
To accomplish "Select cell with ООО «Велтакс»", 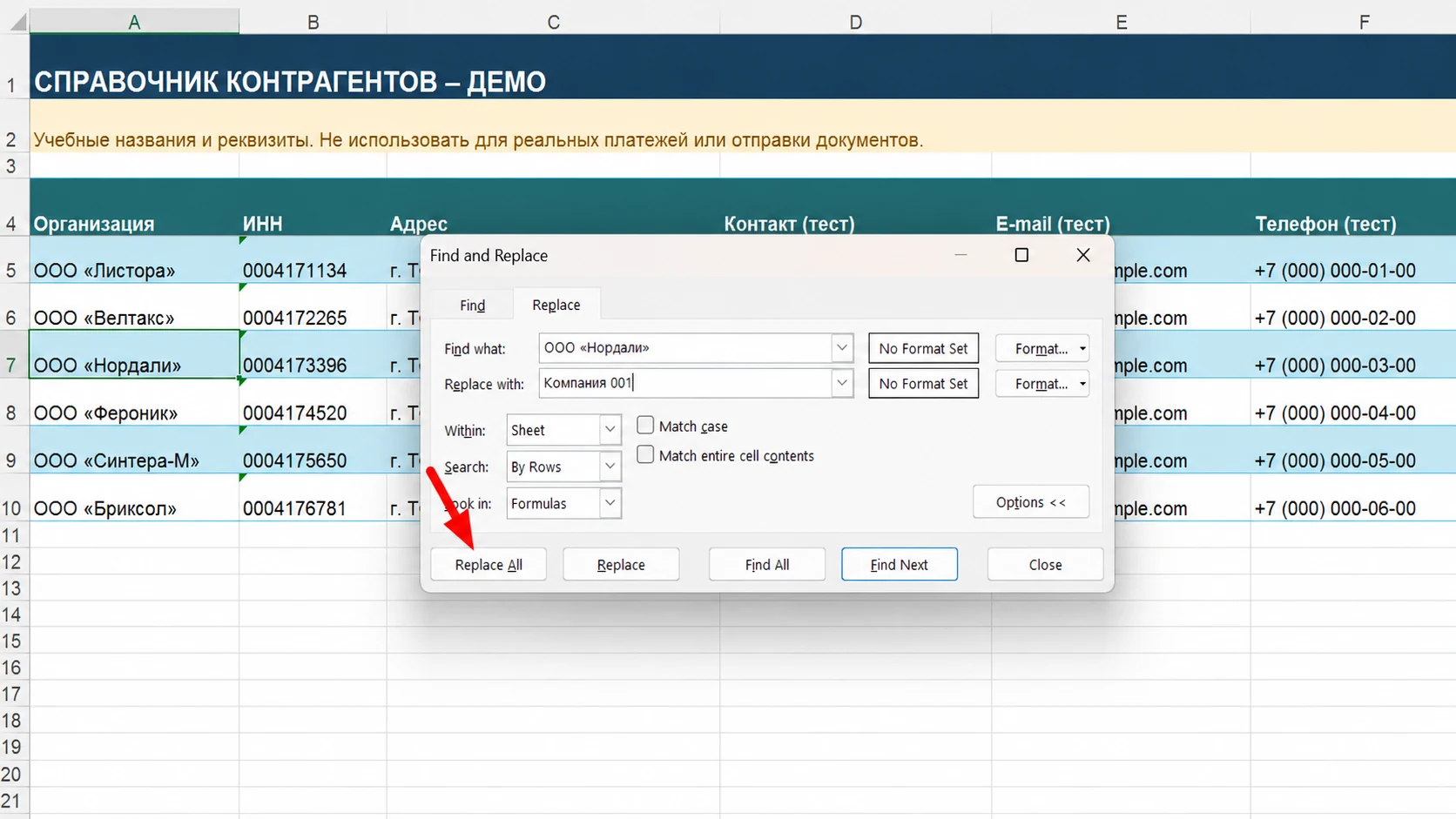I will click(134, 306).
